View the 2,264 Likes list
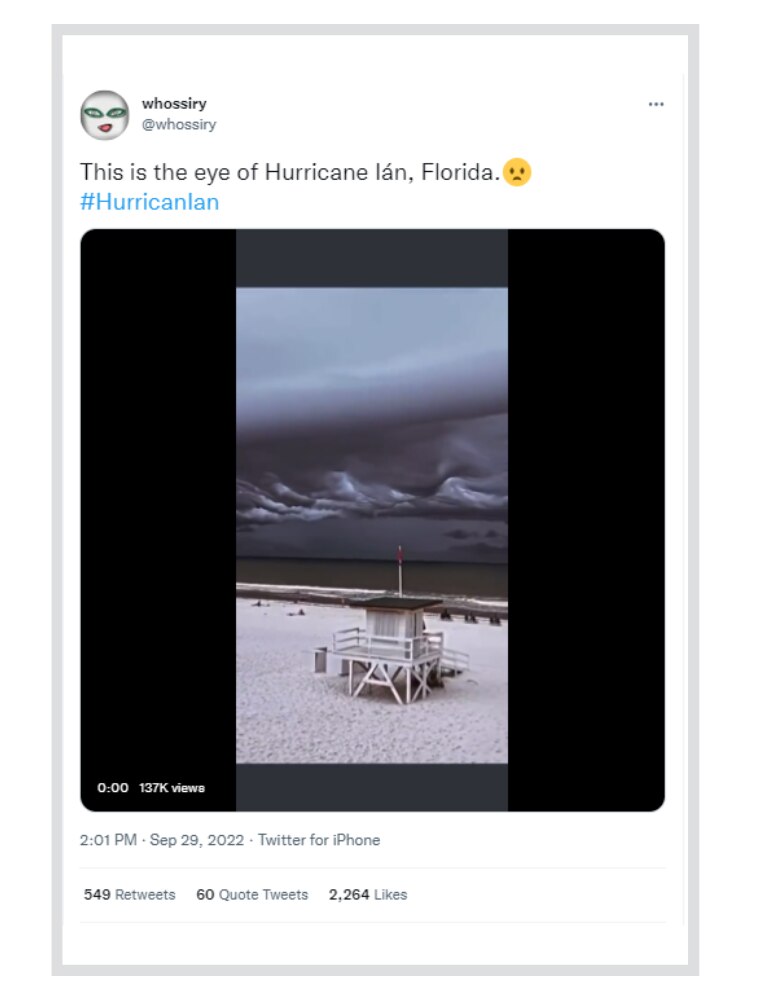 pyautogui.click(x=368, y=895)
